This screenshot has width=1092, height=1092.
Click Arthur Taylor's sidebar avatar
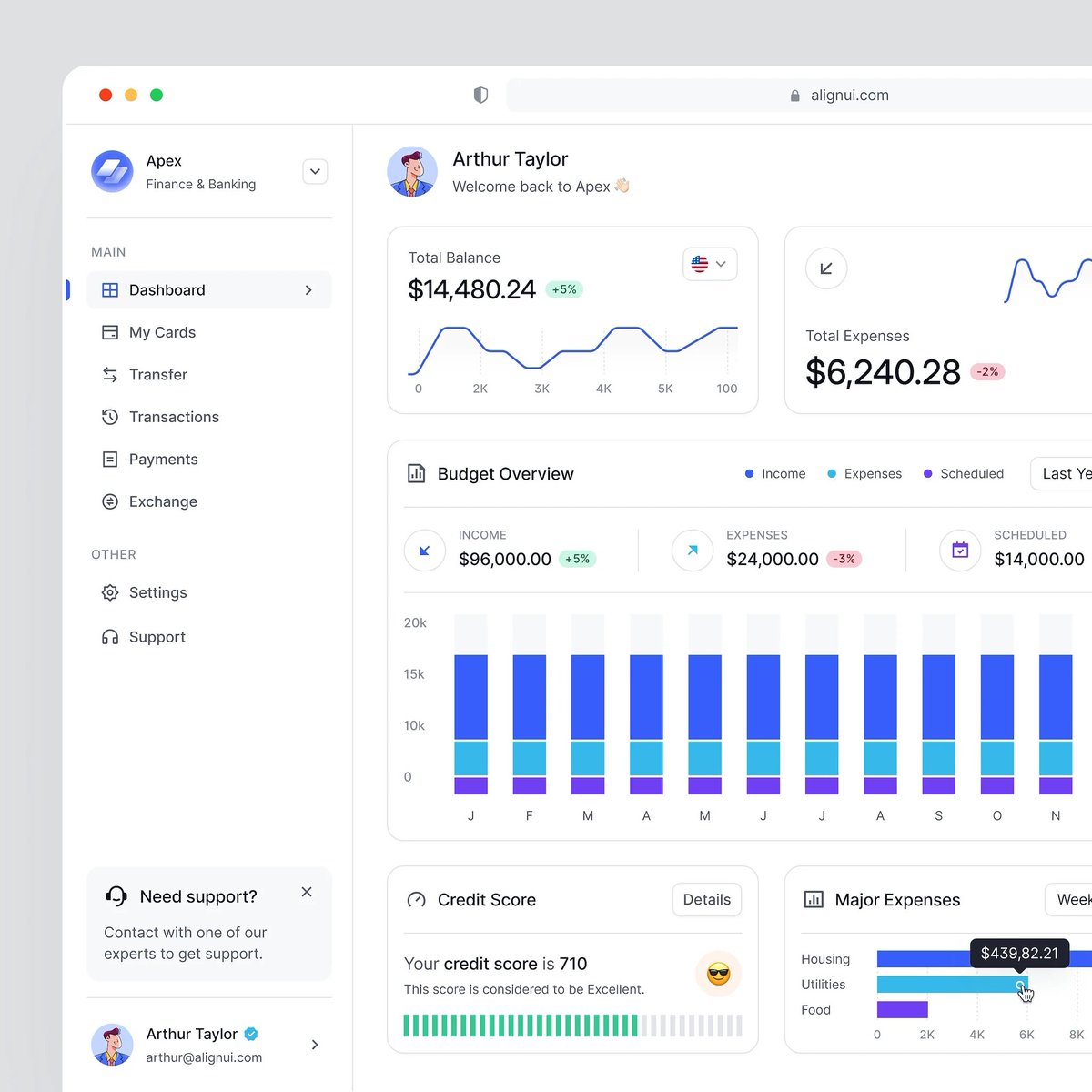point(113,1045)
